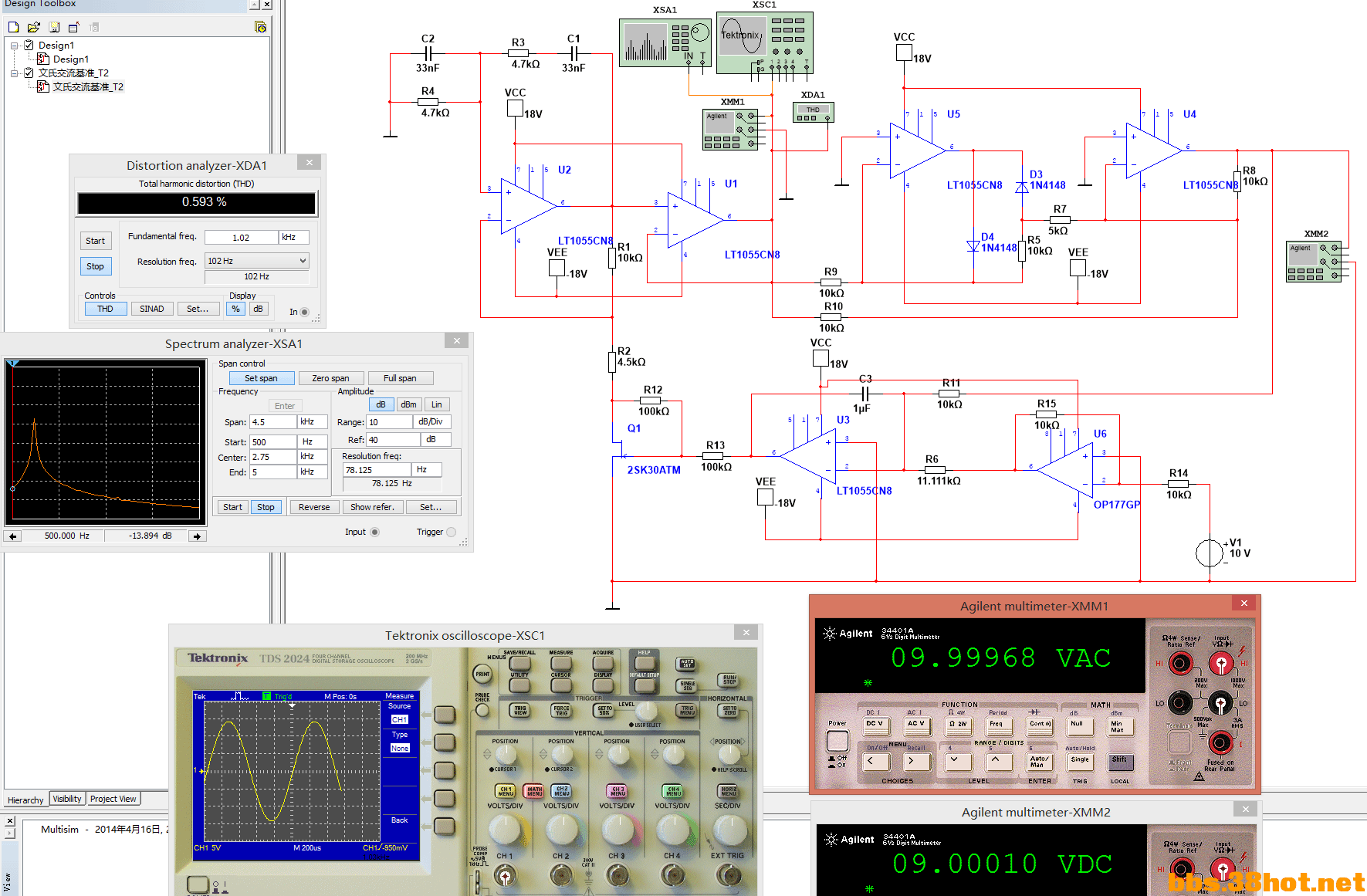Image resolution: width=1367 pixels, height=896 pixels.
Task: Click Stop in distortion analyzer
Action: [96, 266]
